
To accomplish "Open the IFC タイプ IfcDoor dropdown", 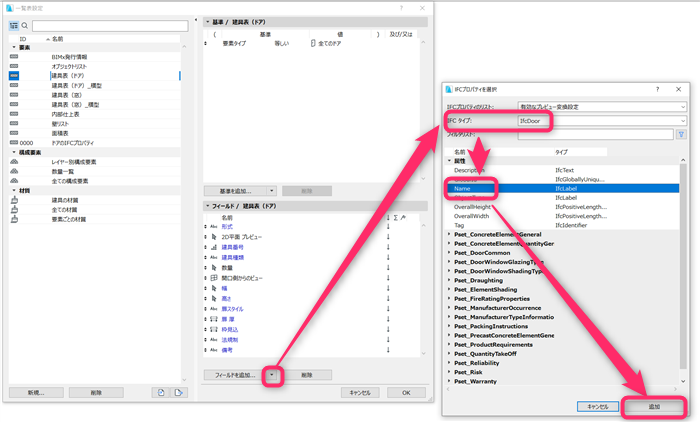I will point(683,121).
